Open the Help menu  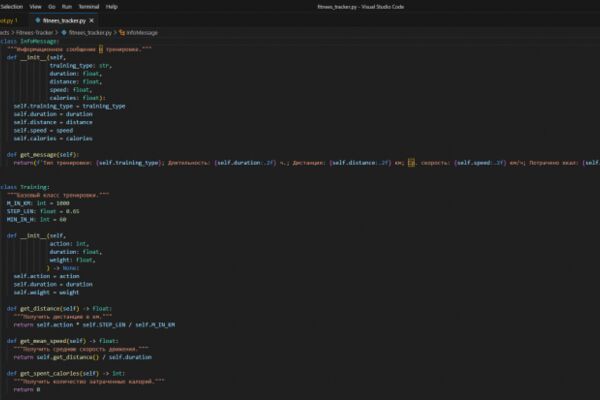[111, 7]
